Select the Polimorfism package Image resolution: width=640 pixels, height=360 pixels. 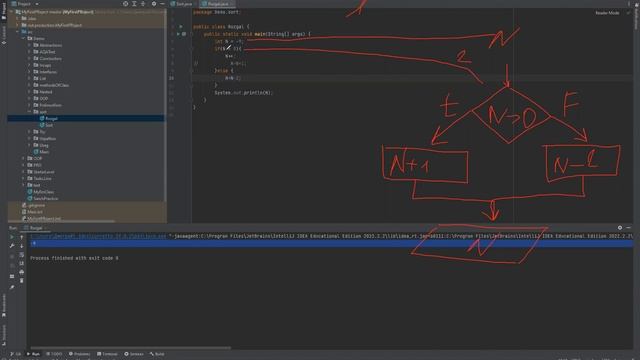point(48,105)
